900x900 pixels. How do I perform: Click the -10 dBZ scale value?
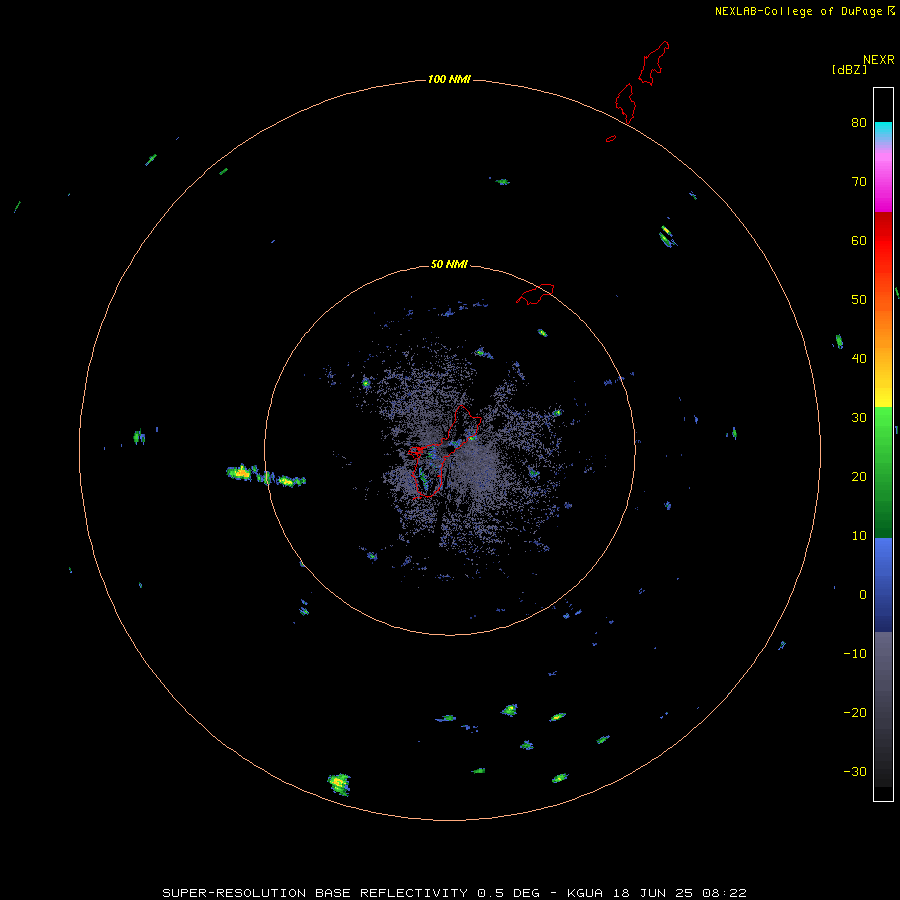[x=855, y=654]
